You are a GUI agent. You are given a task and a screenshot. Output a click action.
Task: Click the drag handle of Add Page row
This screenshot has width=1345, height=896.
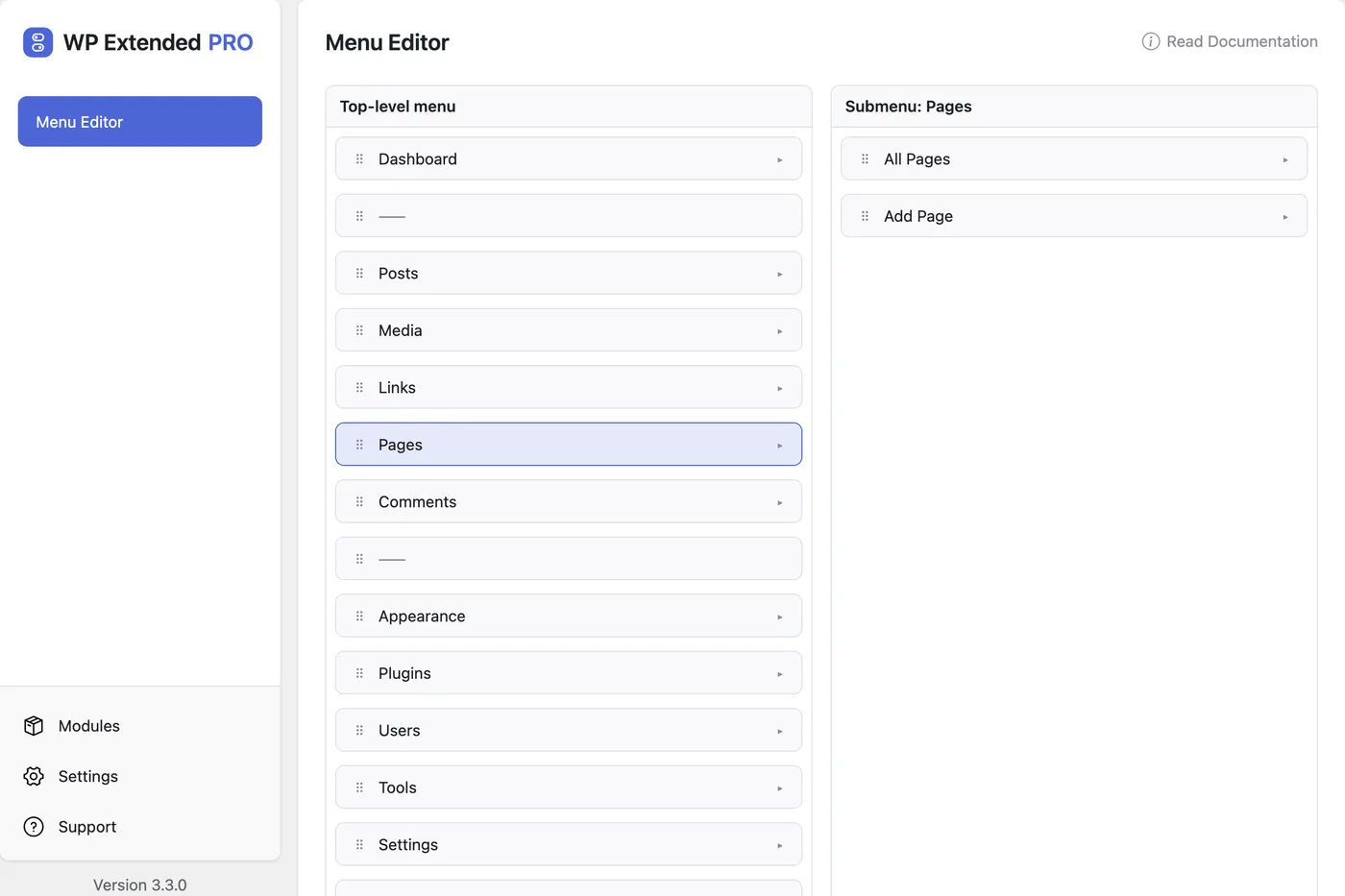[865, 216]
